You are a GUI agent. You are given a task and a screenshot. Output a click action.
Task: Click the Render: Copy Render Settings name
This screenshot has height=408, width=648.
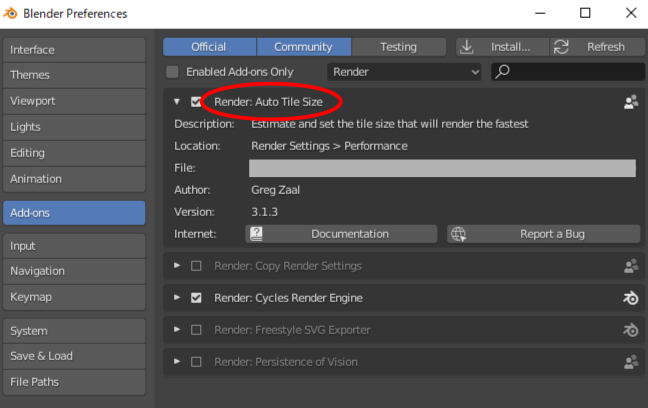[x=288, y=266]
